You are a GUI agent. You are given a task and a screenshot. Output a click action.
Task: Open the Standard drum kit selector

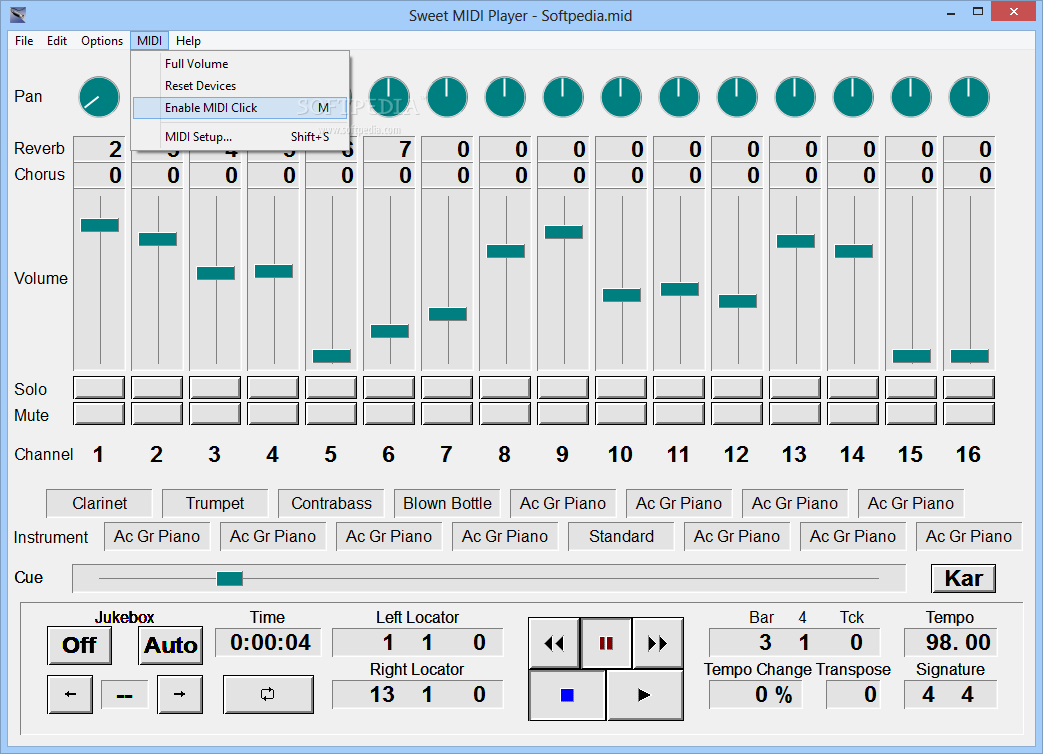click(621, 537)
